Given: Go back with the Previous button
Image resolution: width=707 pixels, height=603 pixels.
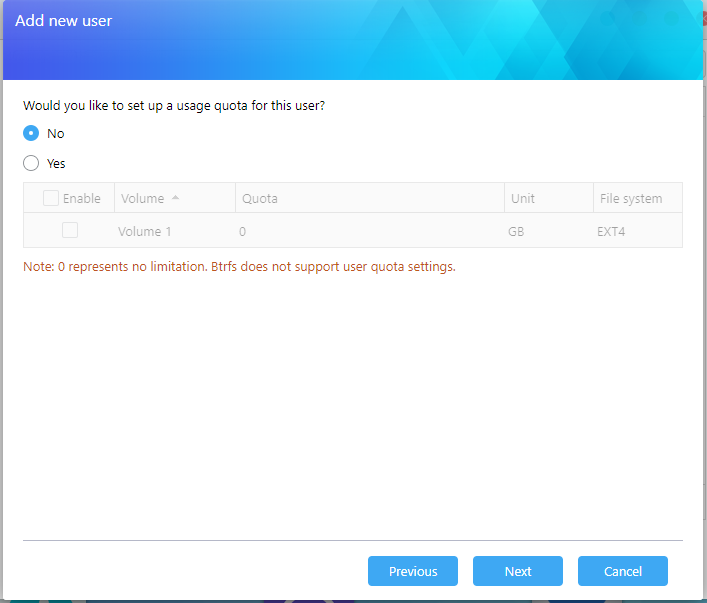Looking at the screenshot, I should pyautogui.click(x=413, y=571).
